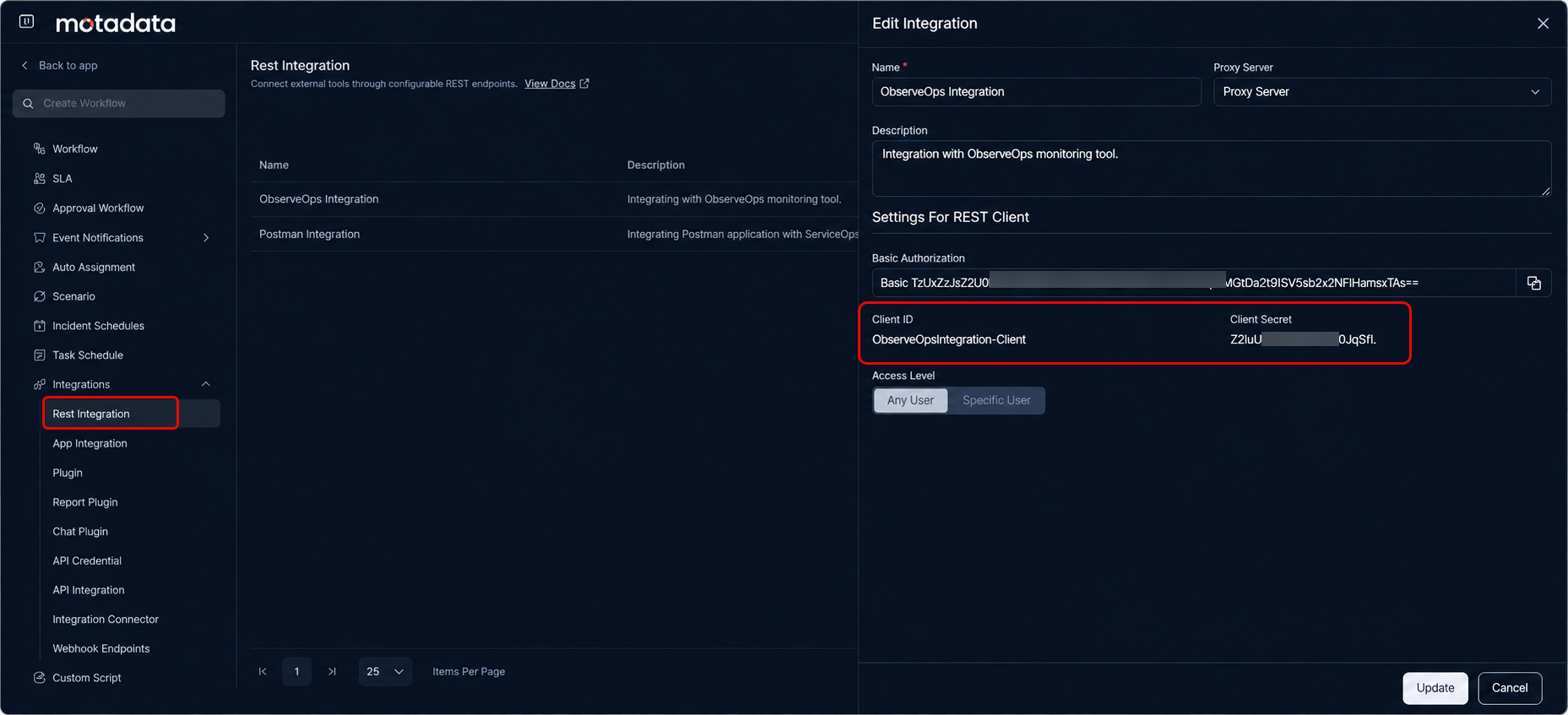Click the Cancel button

[1510, 688]
